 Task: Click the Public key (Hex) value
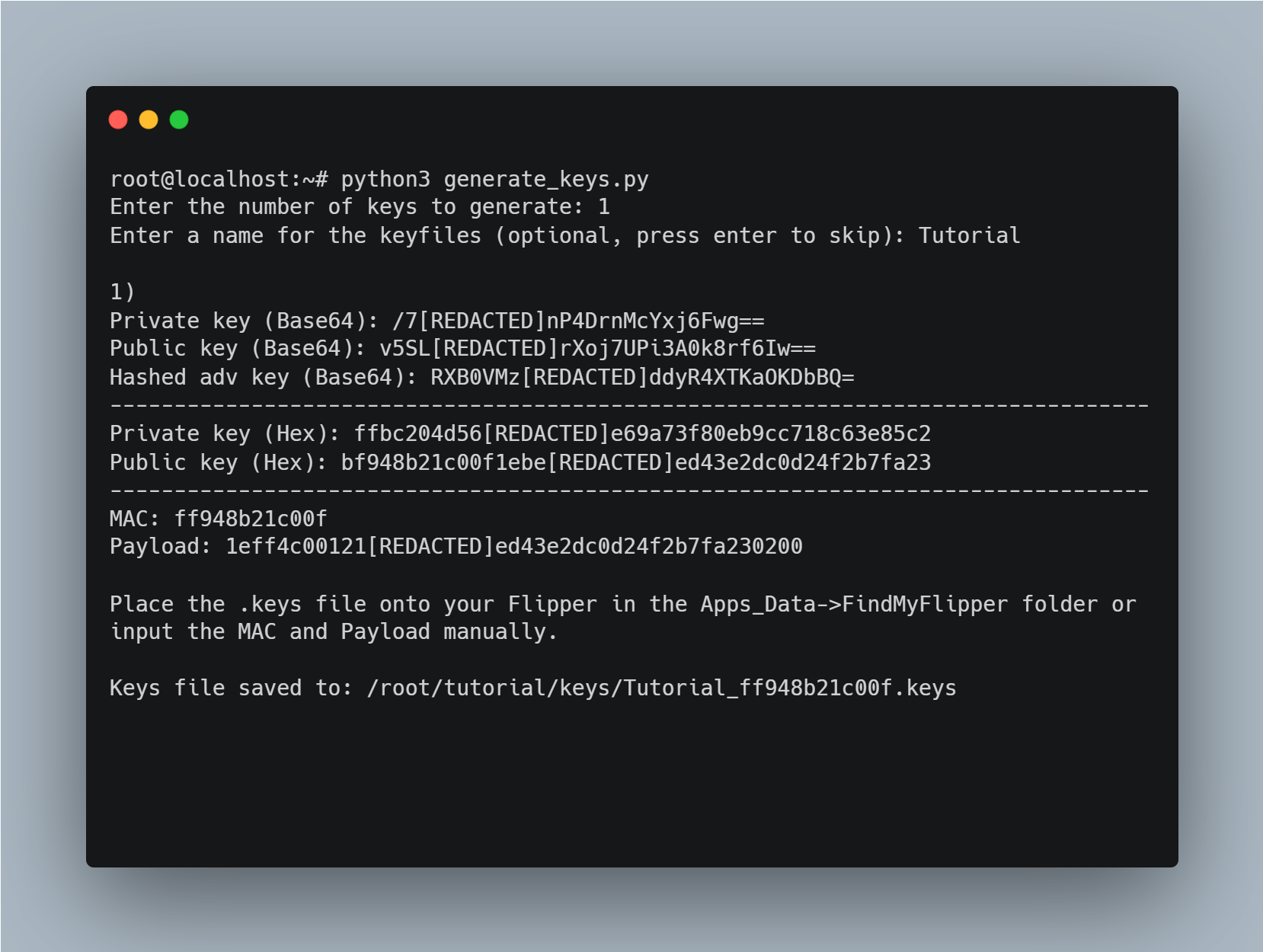(636, 462)
